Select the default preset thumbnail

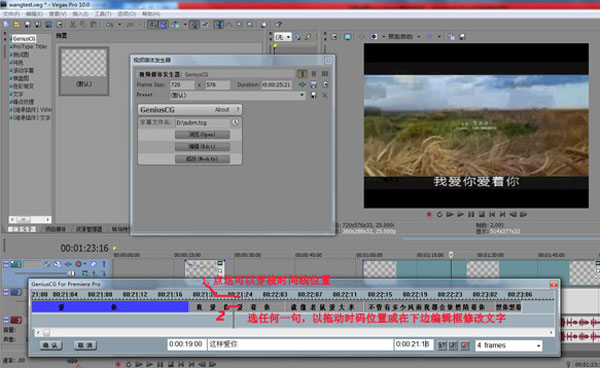pos(84,71)
